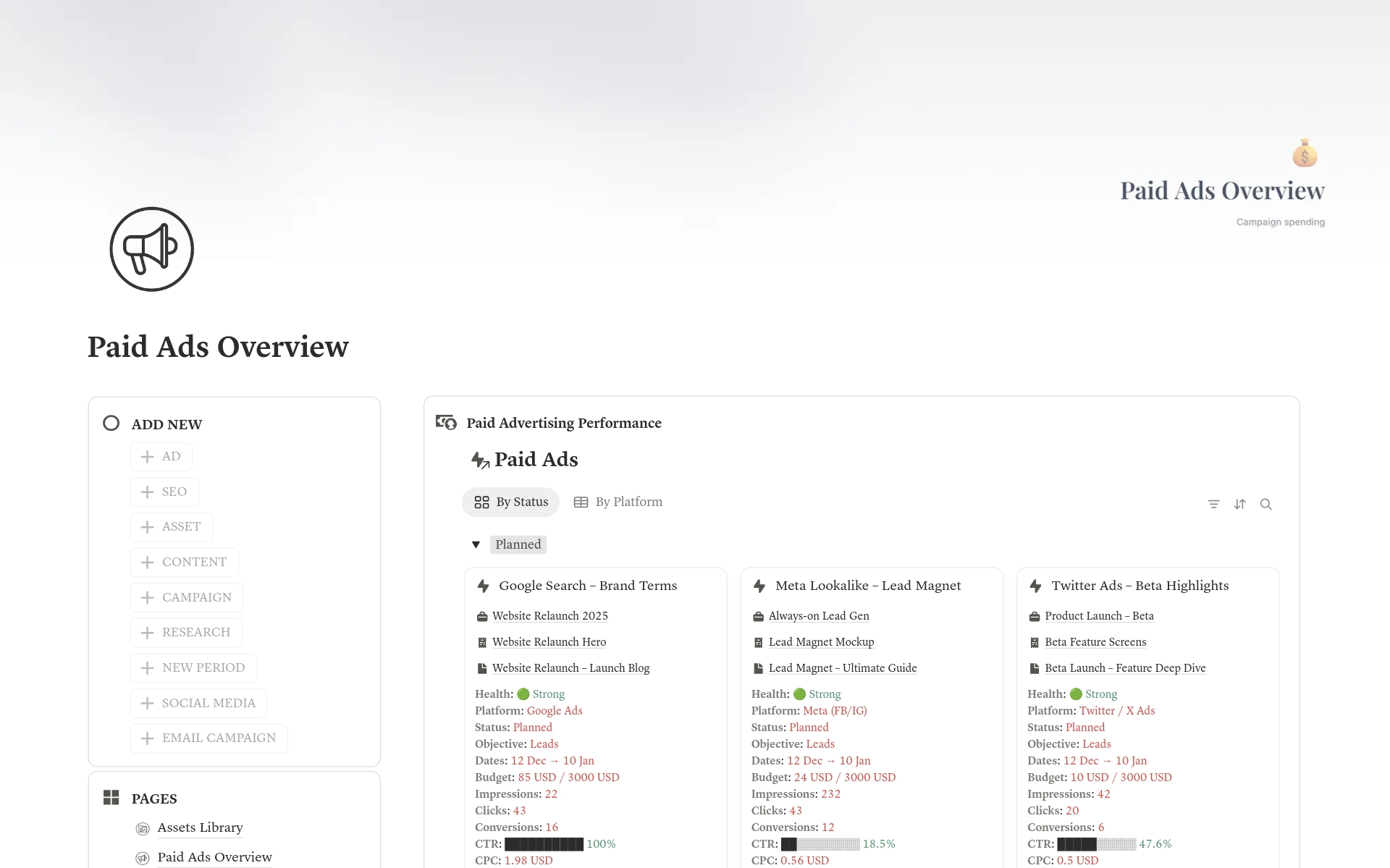Click the money bag emoji icon
The width and height of the screenshot is (1390, 868).
tap(1305, 153)
